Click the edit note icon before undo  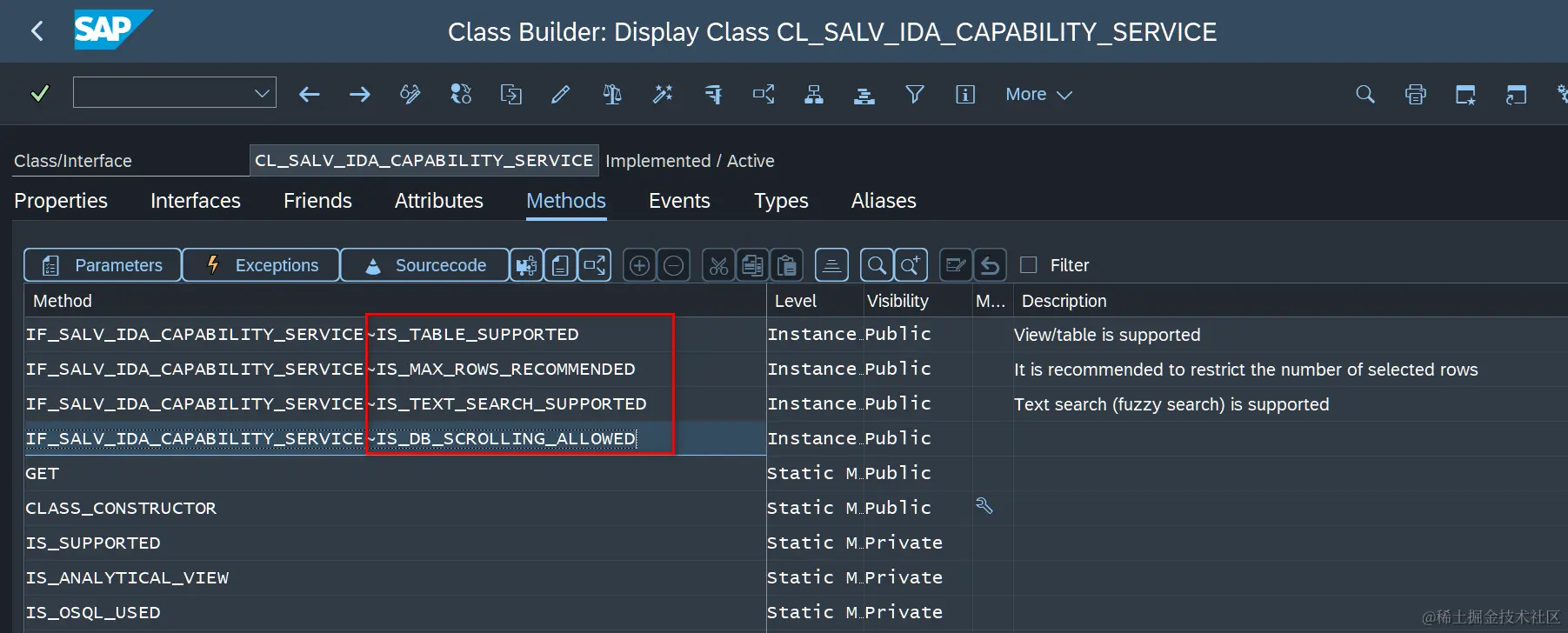pyautogui.click(x=956, y=265)
